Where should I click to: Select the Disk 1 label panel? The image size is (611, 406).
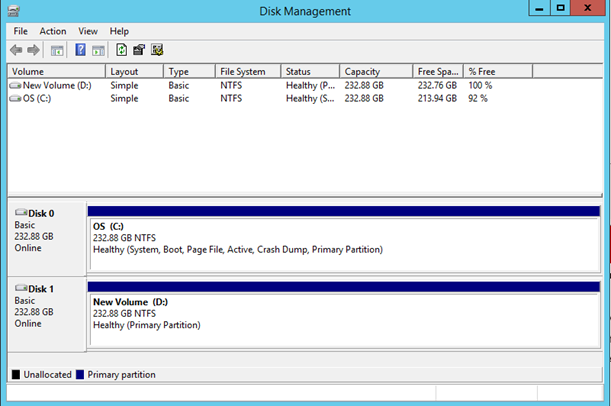pos(47,314)
